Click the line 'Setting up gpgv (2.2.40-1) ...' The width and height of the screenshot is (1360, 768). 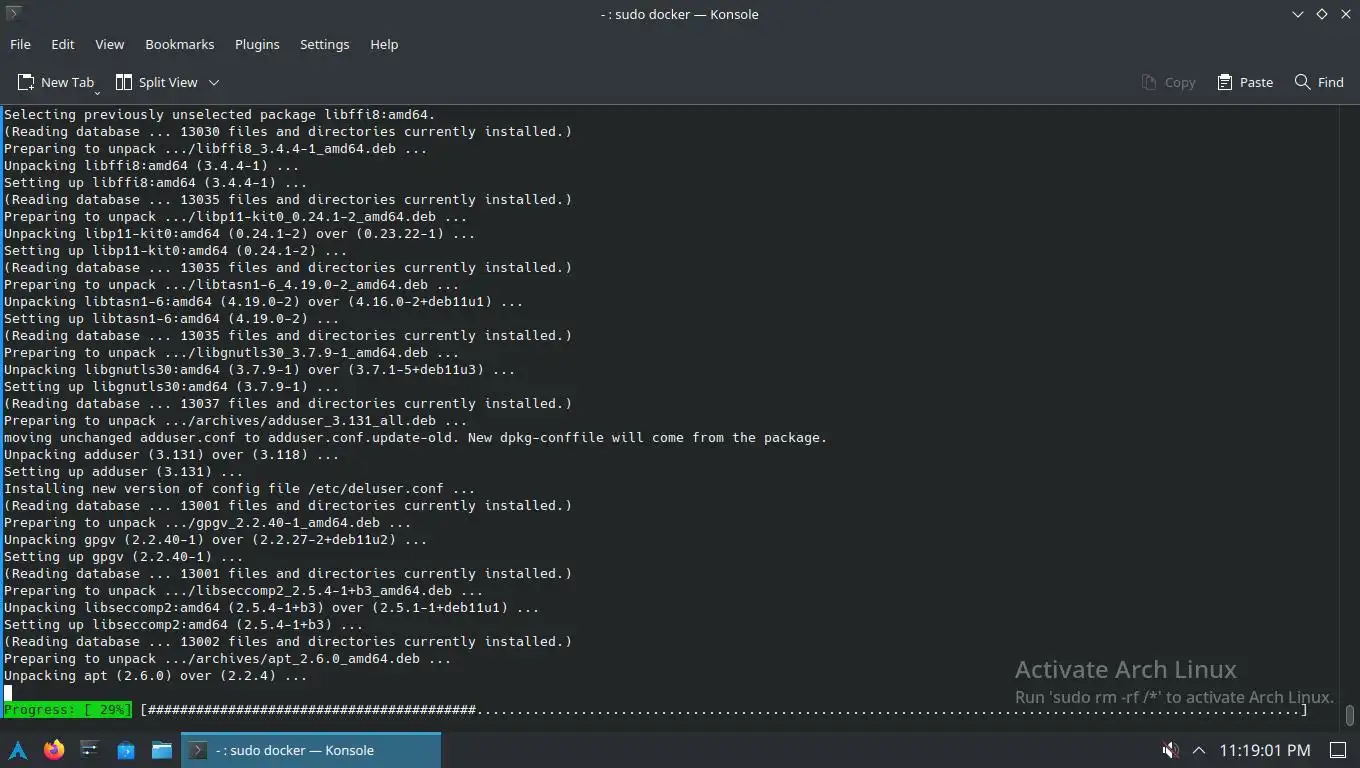[124, 556]
